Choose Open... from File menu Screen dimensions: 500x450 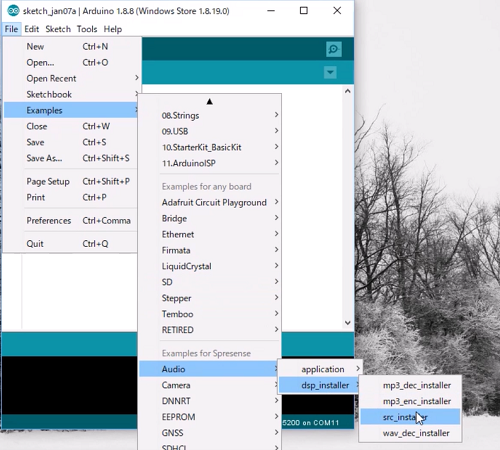tap(71, 62)
